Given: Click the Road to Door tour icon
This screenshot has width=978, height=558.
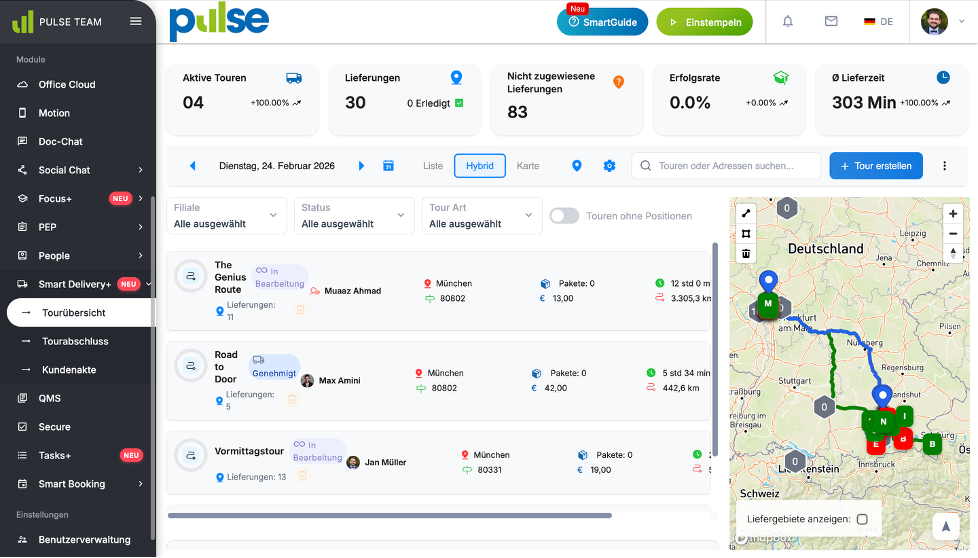Looking at the screenshot, I should 191,365.
